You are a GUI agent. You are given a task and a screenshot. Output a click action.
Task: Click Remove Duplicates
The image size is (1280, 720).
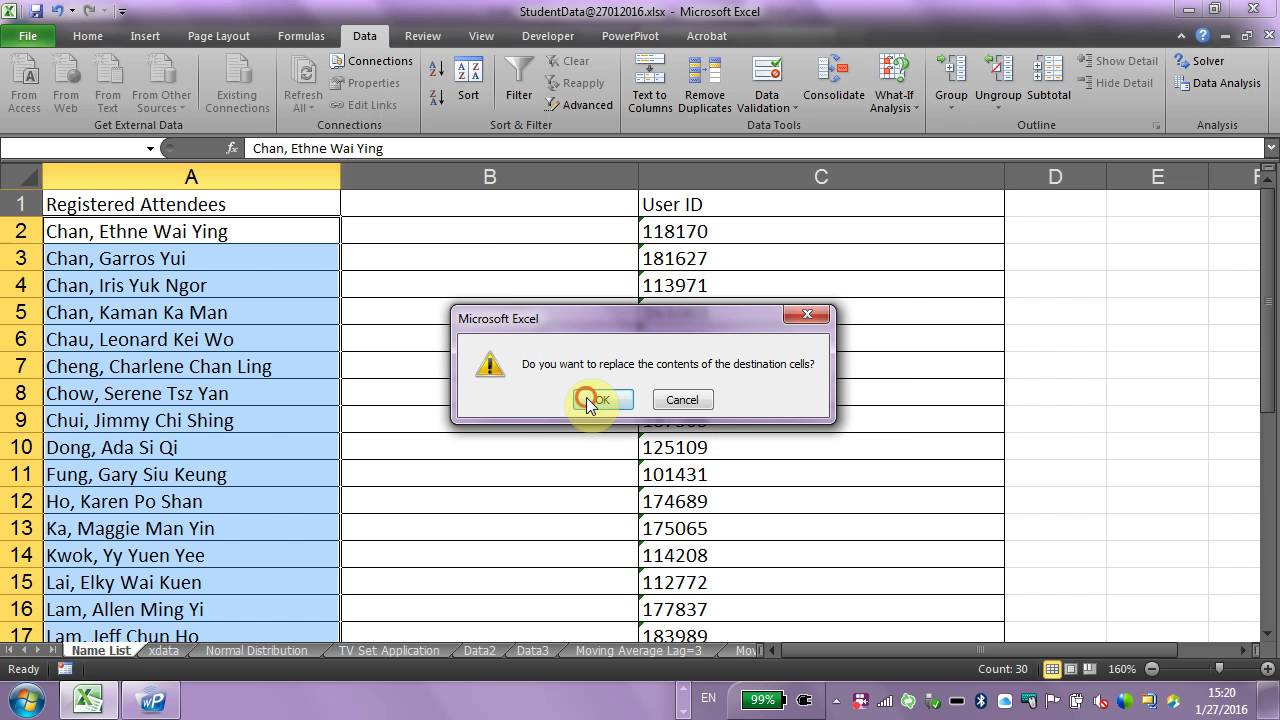(705, 84)
